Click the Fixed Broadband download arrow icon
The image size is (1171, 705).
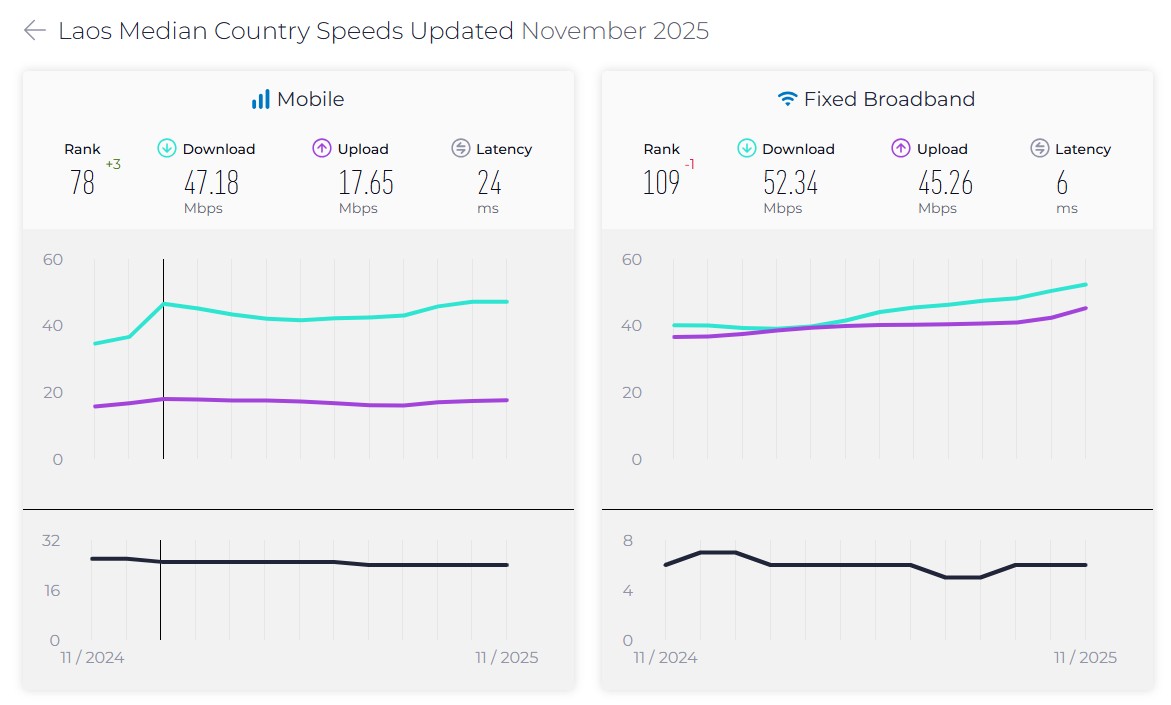click(x=747, y=148)
